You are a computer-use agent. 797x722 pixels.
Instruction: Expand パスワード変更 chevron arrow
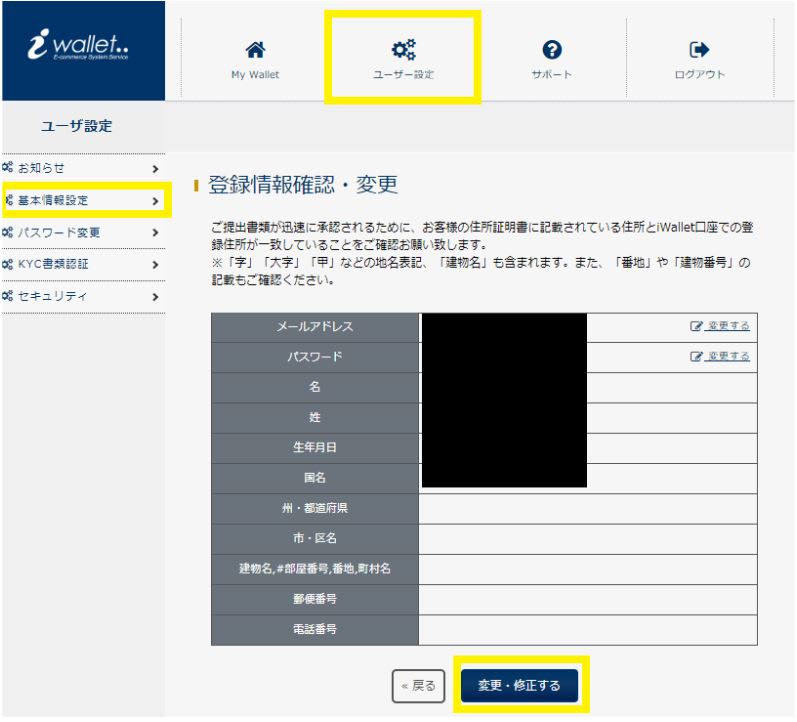coord(156,232)
